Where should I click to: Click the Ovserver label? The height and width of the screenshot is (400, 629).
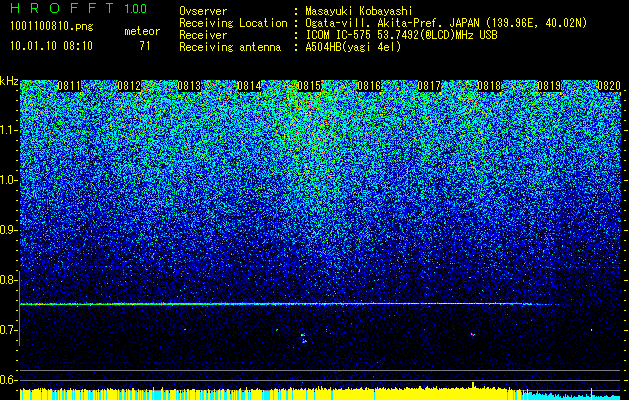coord(203,11)
